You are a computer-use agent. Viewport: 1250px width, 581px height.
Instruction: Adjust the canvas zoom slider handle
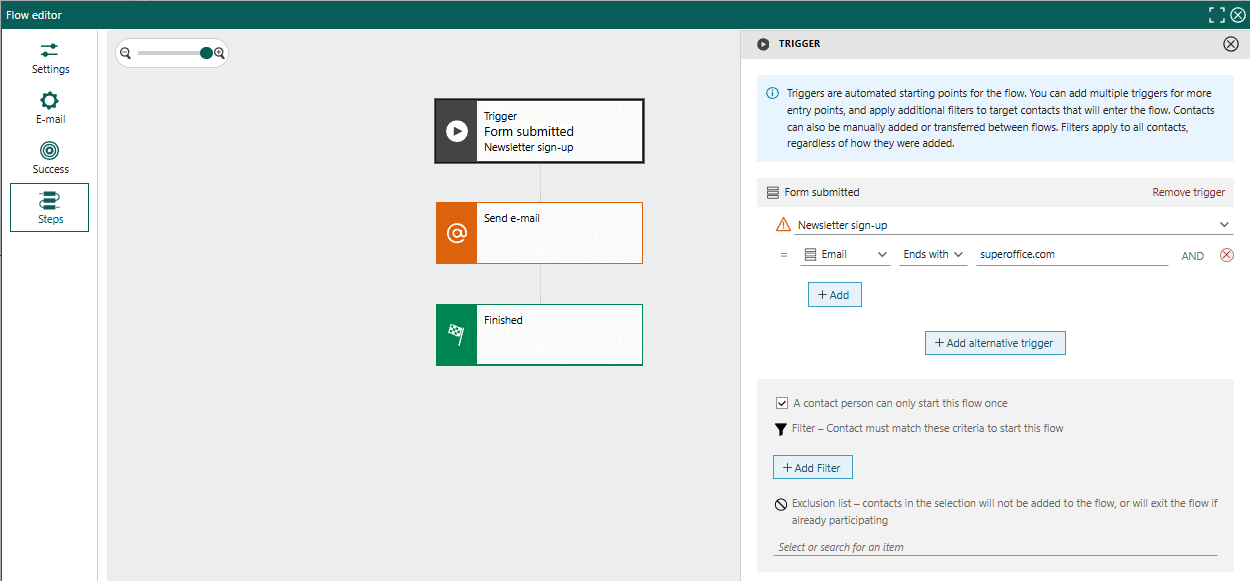click(x=206, y=53)
